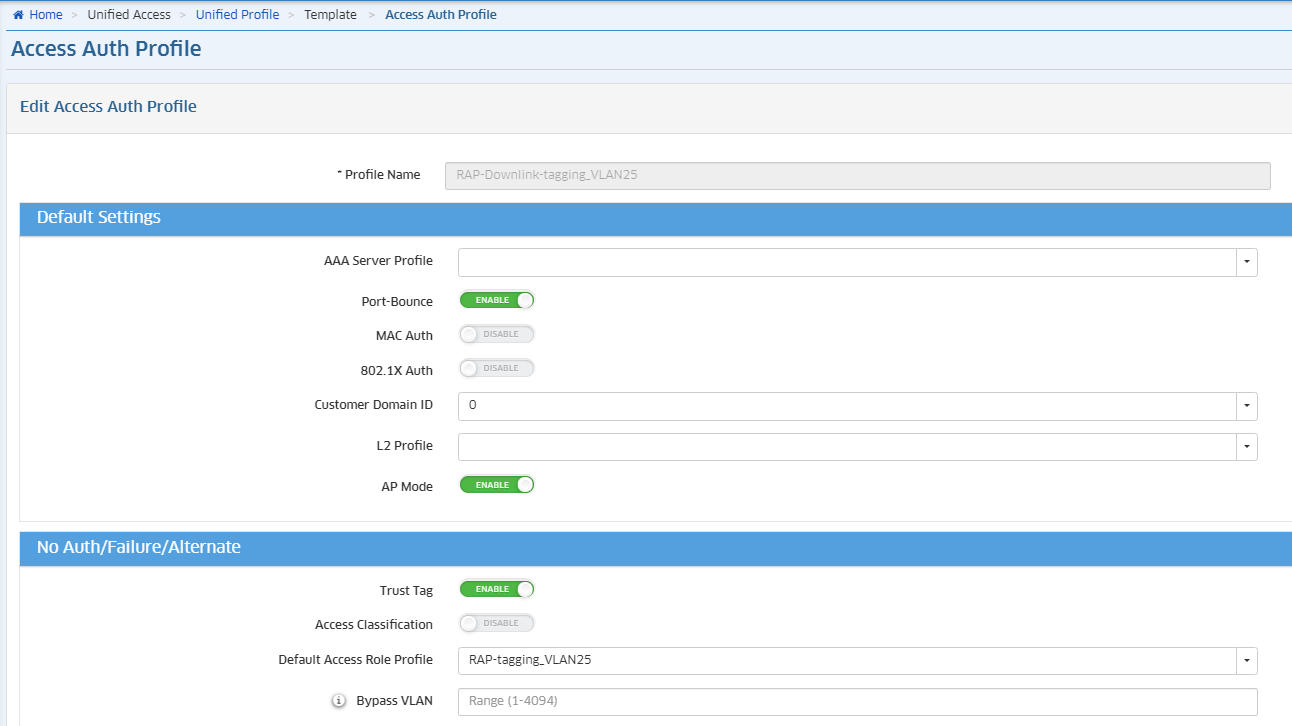Image resolution: width=1292 pixels, height=726 pixels.
Task: Click the Default Settings section header
Action: [98, 218]
